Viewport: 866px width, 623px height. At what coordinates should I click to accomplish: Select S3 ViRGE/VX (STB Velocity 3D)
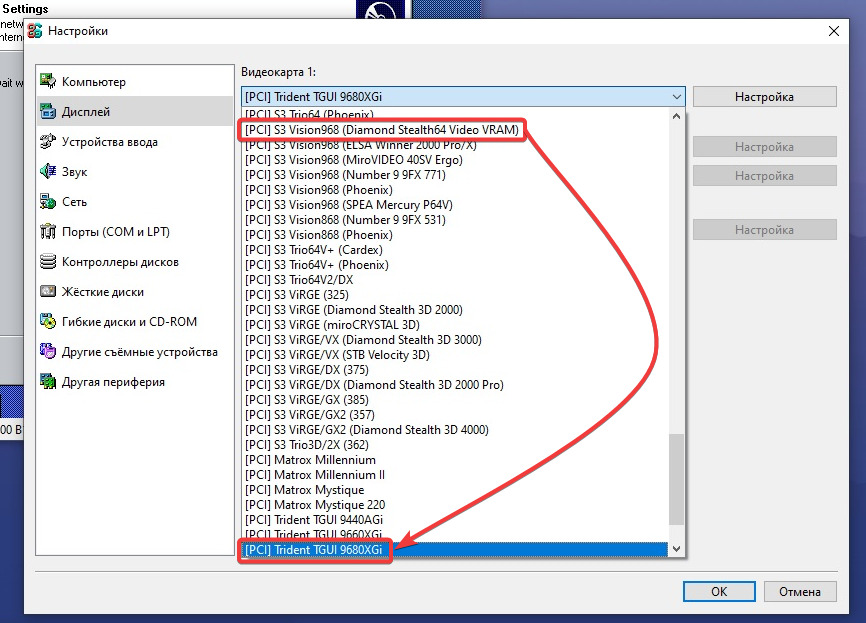456,355
